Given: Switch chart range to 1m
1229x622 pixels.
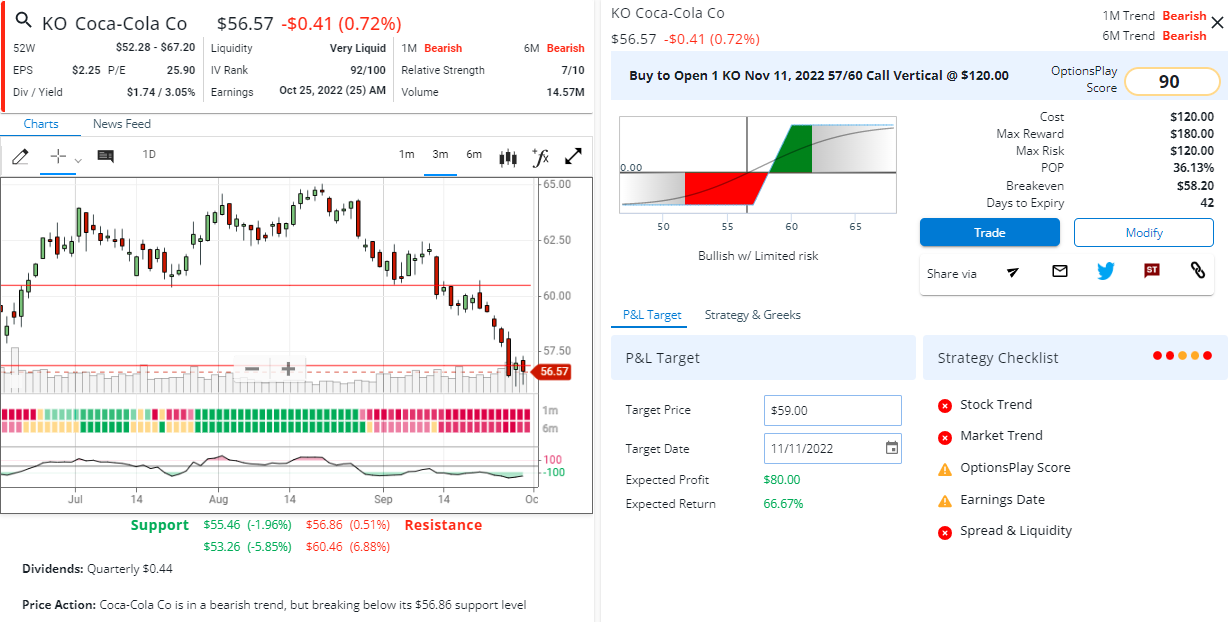Looking at the screenshot, I should [407, 154].
